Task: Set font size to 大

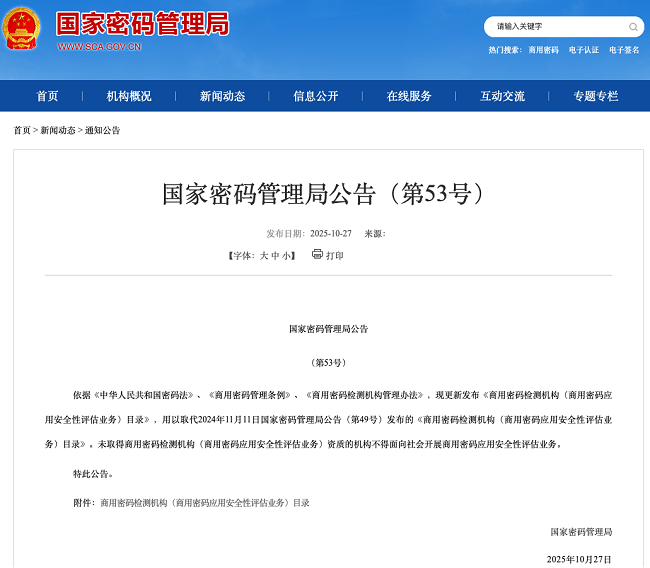Action: click(x=264, y=256)
